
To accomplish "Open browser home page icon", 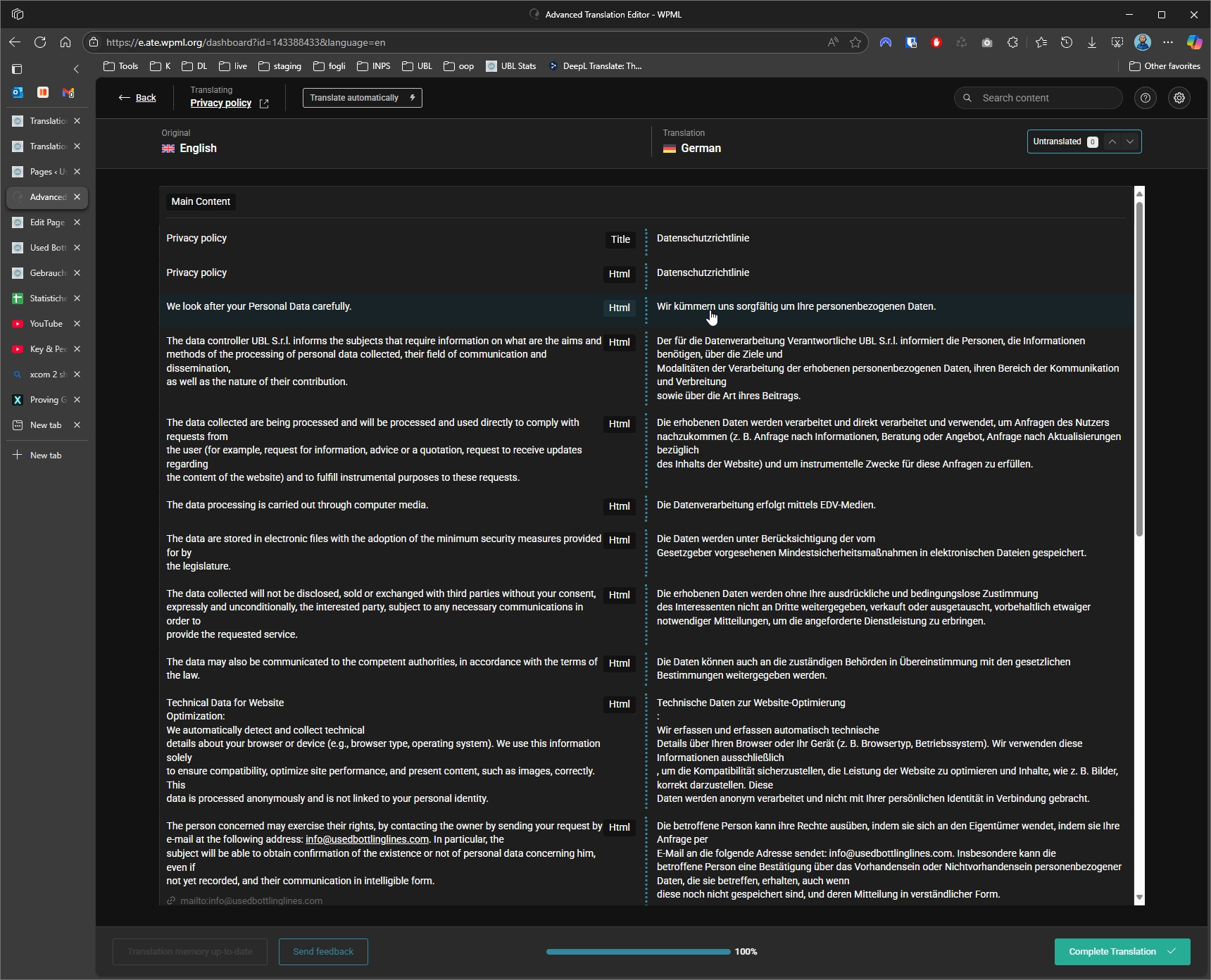I will tap(65, 42).
